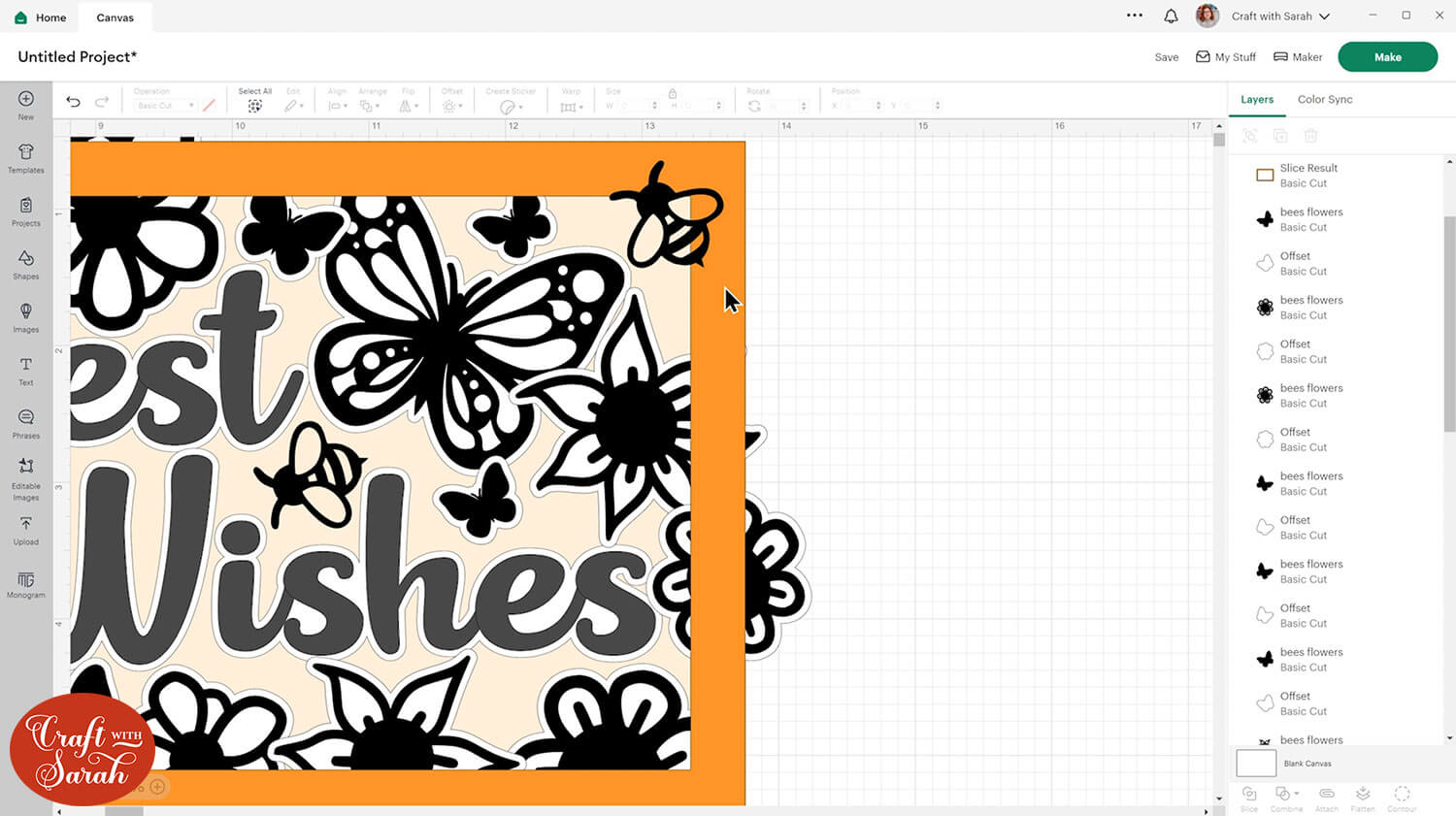
Task: Undo the last action
Action: coord(73,102)
